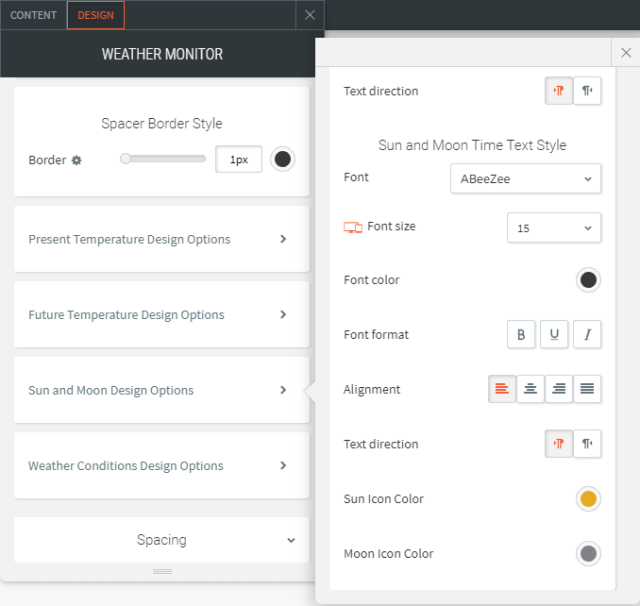Align Sun and Moon text center
This screenshot has width=640, height=606.
531,390
